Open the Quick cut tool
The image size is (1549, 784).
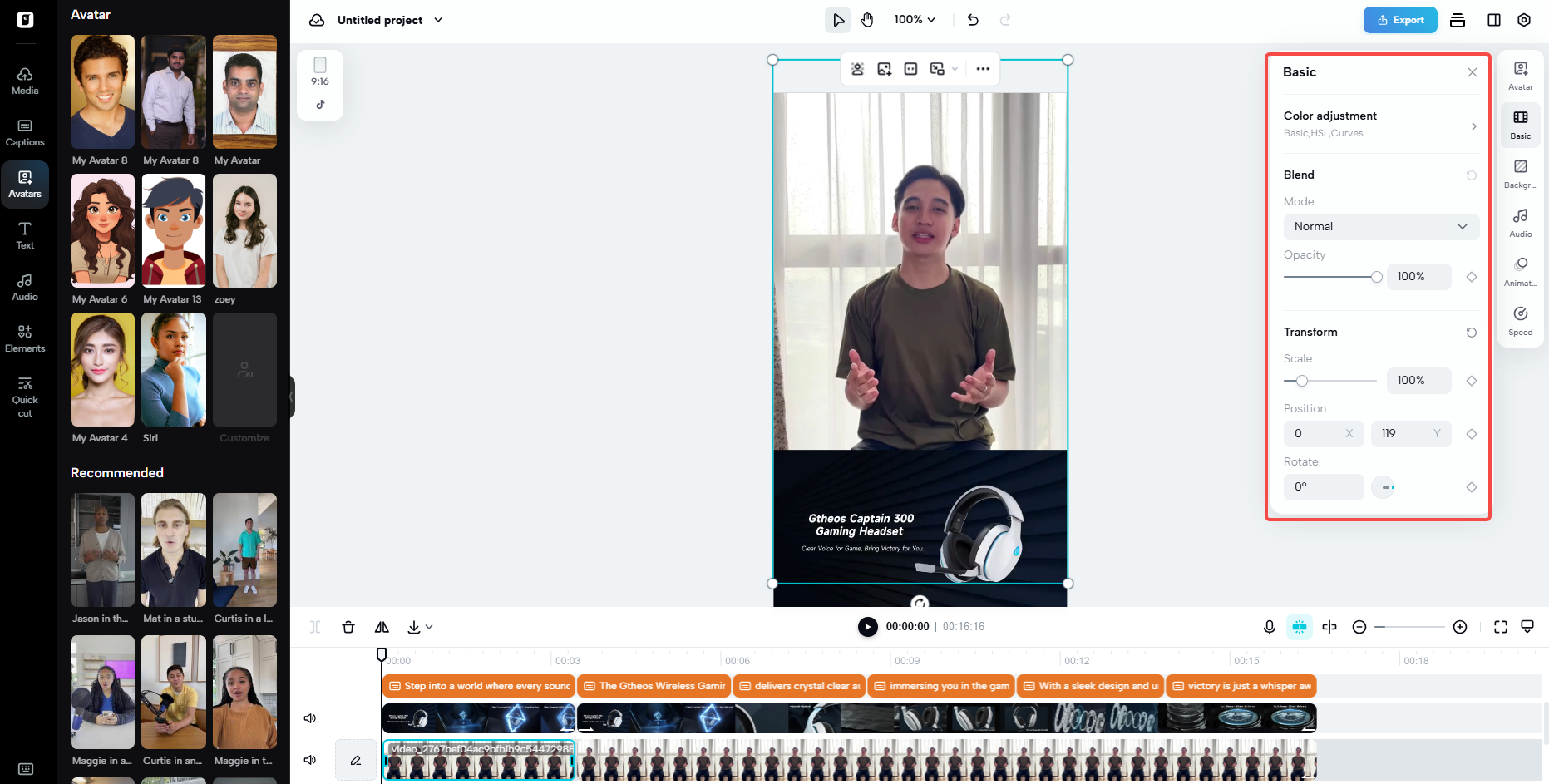[x=25, y=396]
